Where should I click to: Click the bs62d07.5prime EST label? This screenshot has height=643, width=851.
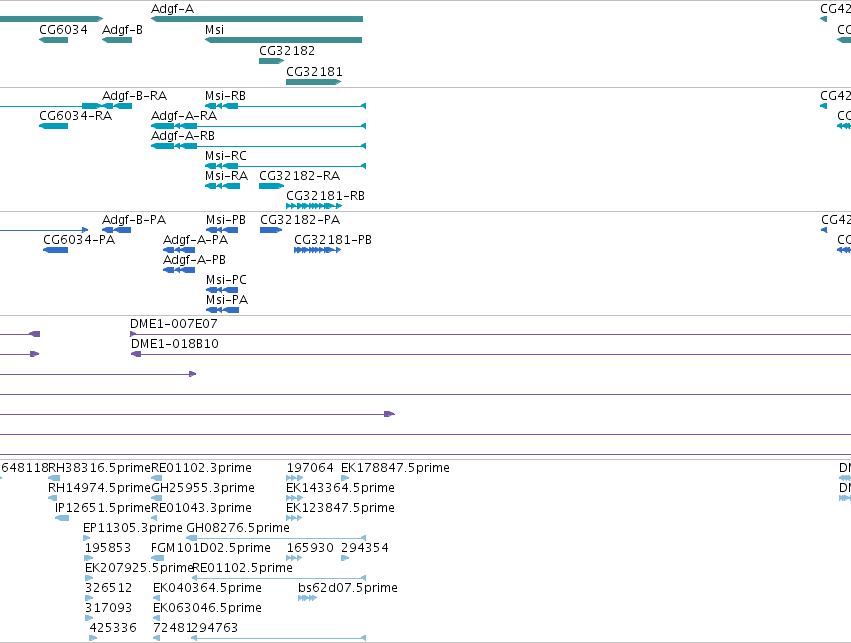pos(348,588)
